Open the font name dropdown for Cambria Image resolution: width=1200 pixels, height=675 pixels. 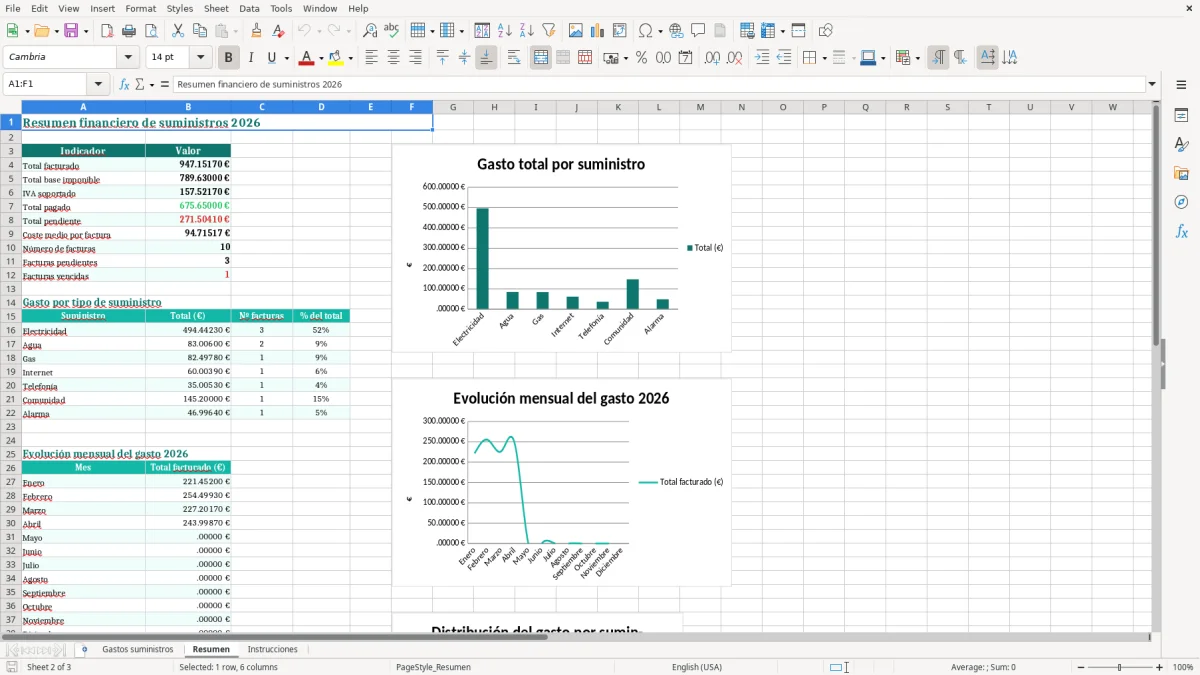(130, 58)
